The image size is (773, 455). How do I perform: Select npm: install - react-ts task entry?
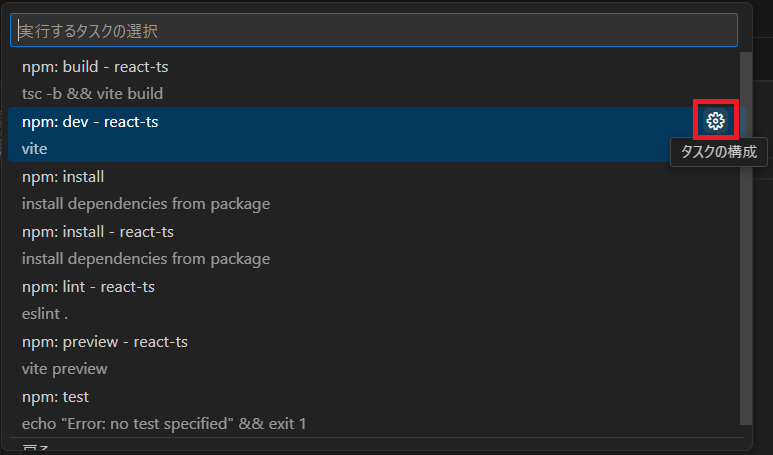(98, 232)
